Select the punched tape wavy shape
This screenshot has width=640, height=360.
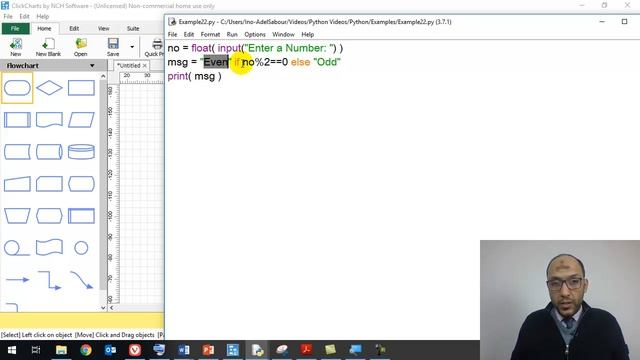tap(49, 248)
